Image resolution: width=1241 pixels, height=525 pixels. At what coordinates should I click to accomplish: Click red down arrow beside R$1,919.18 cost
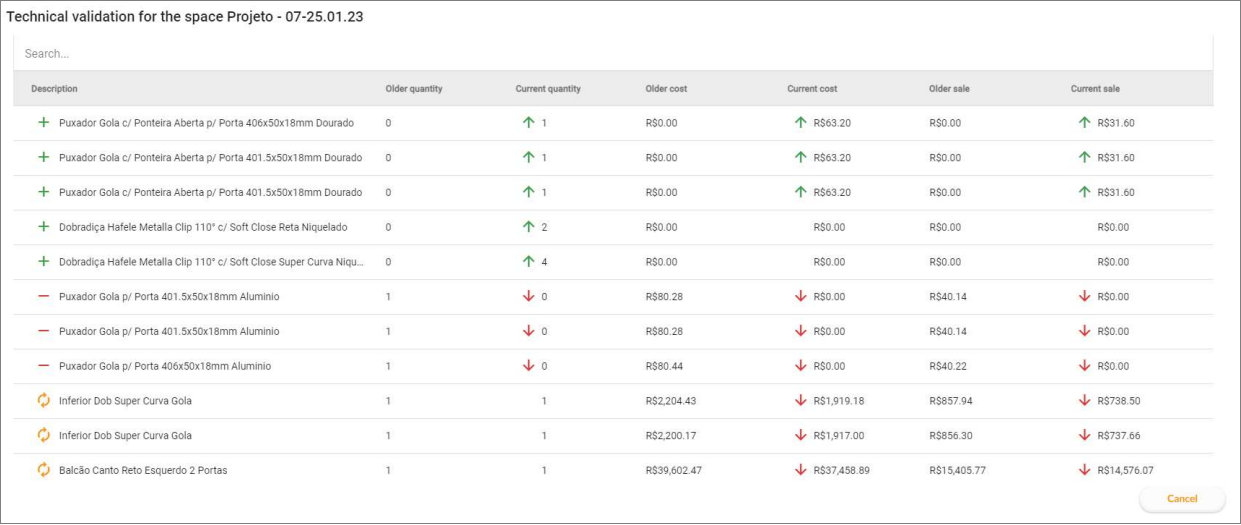click(800, 401)
